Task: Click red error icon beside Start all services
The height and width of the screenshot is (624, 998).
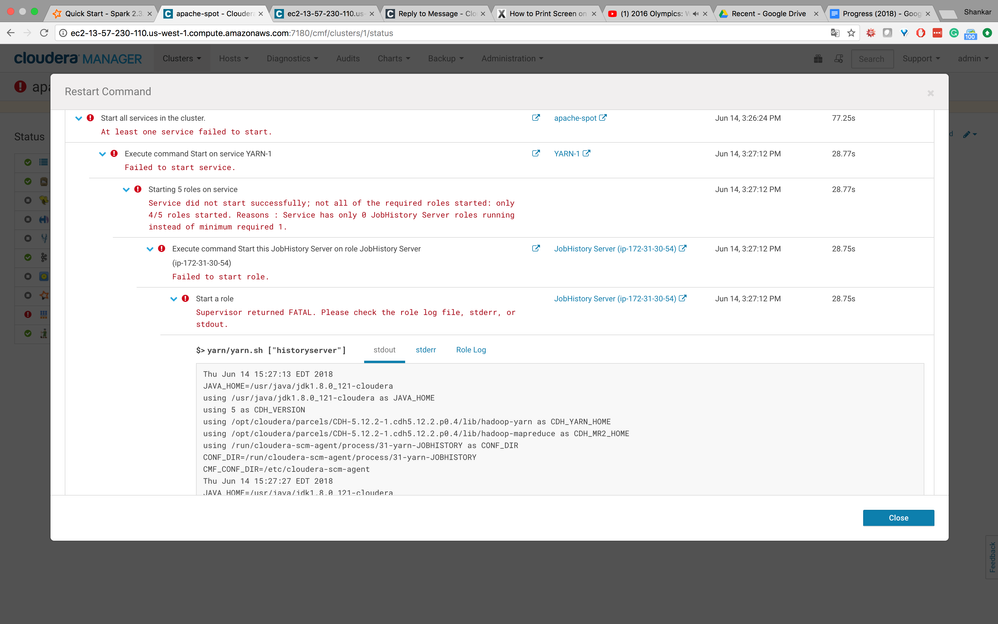Action: 90,118
